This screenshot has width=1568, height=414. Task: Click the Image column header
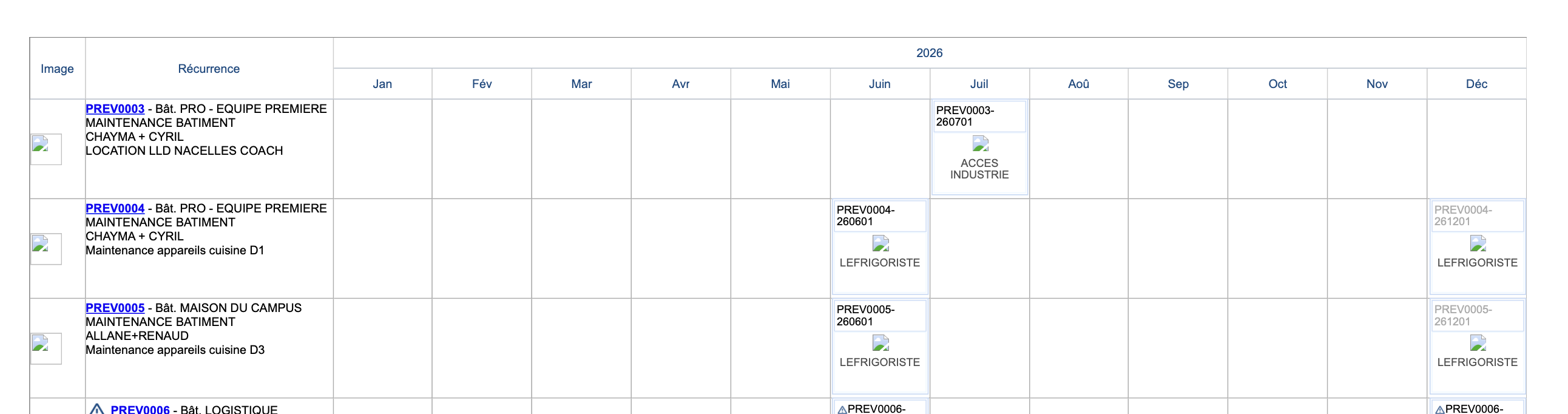coord(57,69)
